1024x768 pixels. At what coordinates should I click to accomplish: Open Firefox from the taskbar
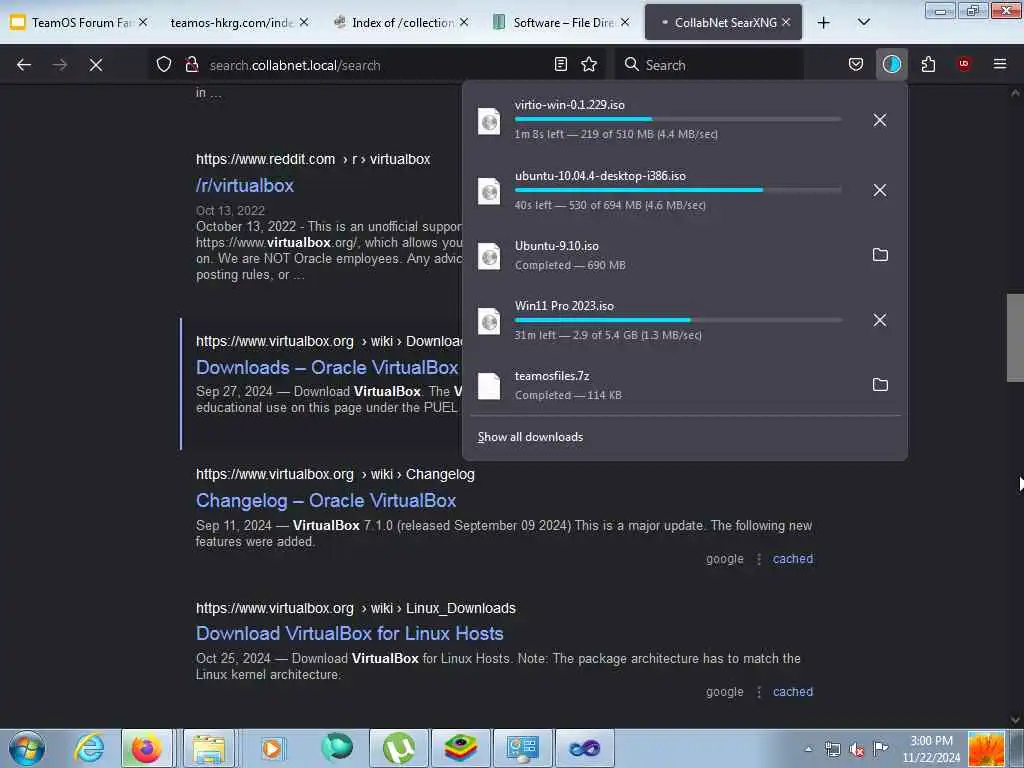(146, 748)
